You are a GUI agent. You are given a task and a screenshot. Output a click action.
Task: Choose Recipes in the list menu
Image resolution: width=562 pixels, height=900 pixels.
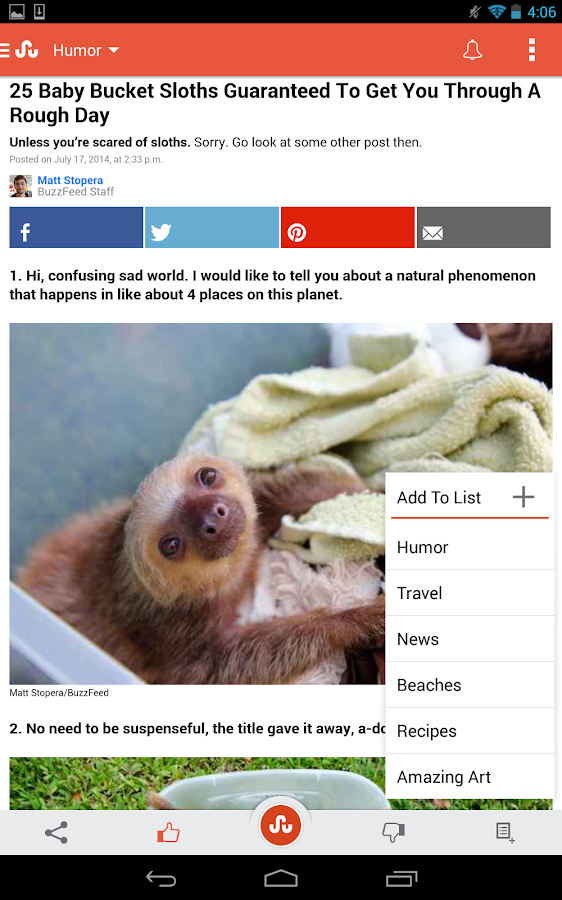tap(470, 731)
